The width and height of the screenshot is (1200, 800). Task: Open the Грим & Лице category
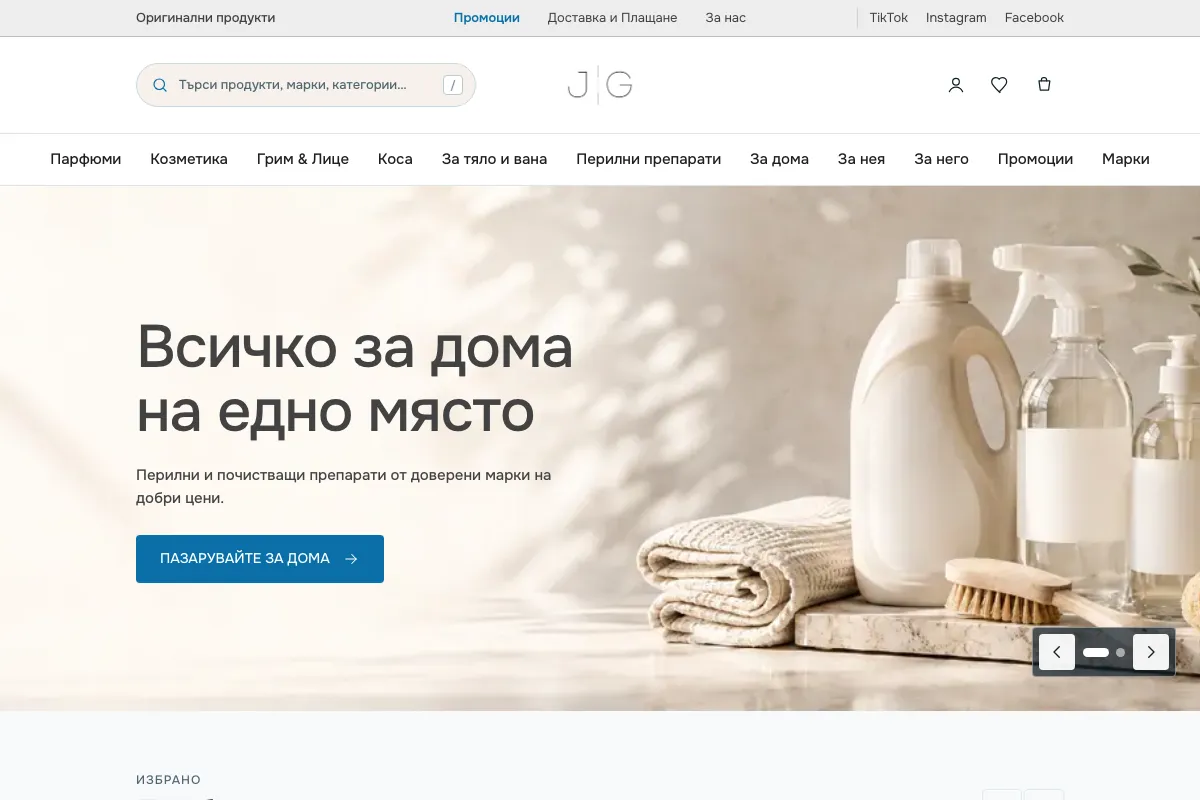point(303,159)
